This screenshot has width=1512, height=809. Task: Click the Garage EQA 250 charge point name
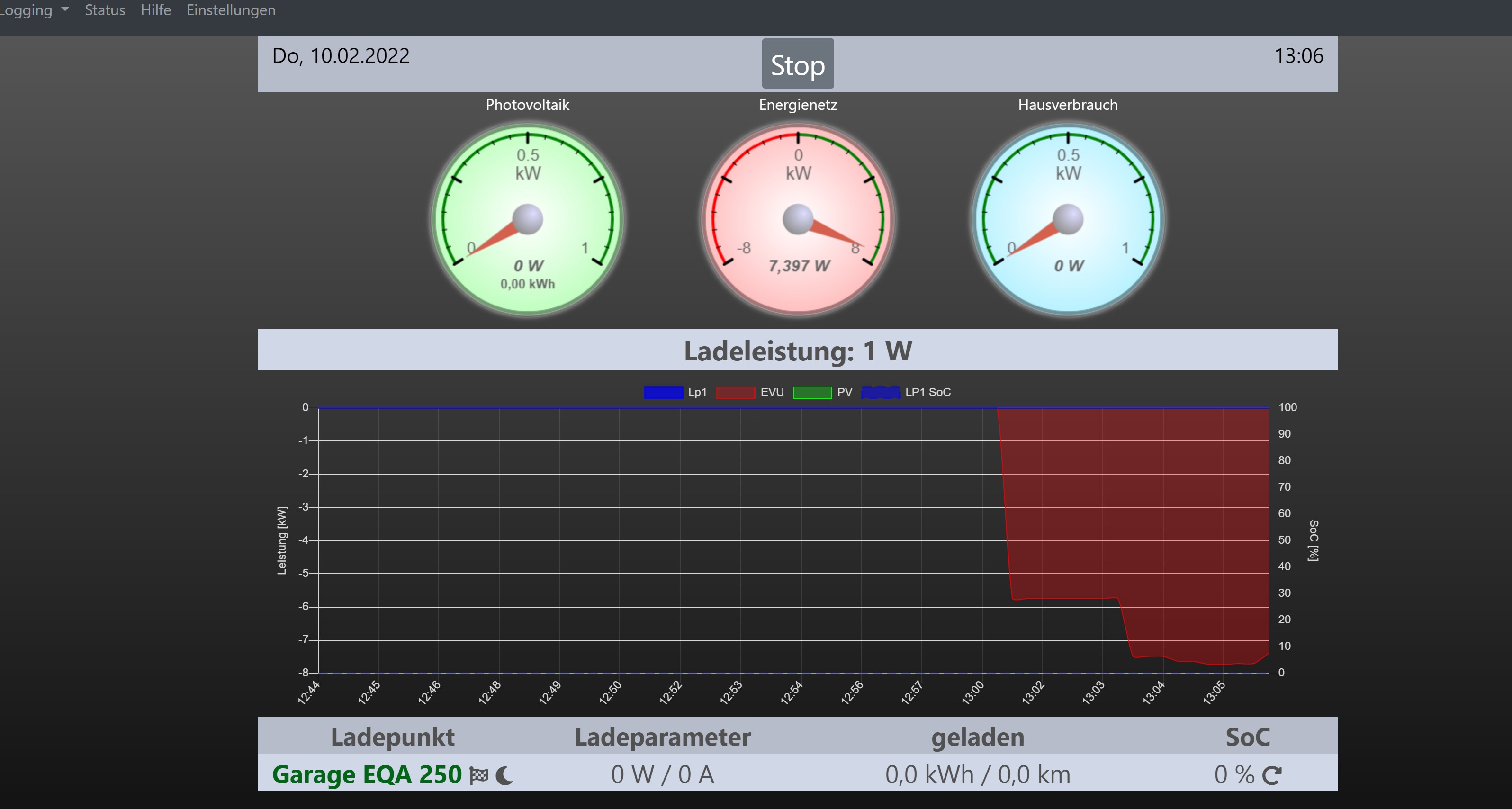coord(367,774)
